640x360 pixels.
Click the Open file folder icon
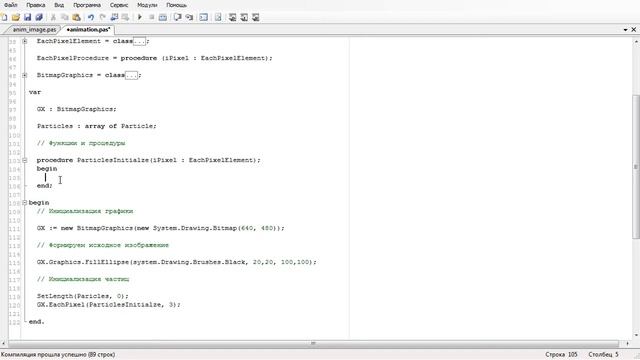coord(16,17)
